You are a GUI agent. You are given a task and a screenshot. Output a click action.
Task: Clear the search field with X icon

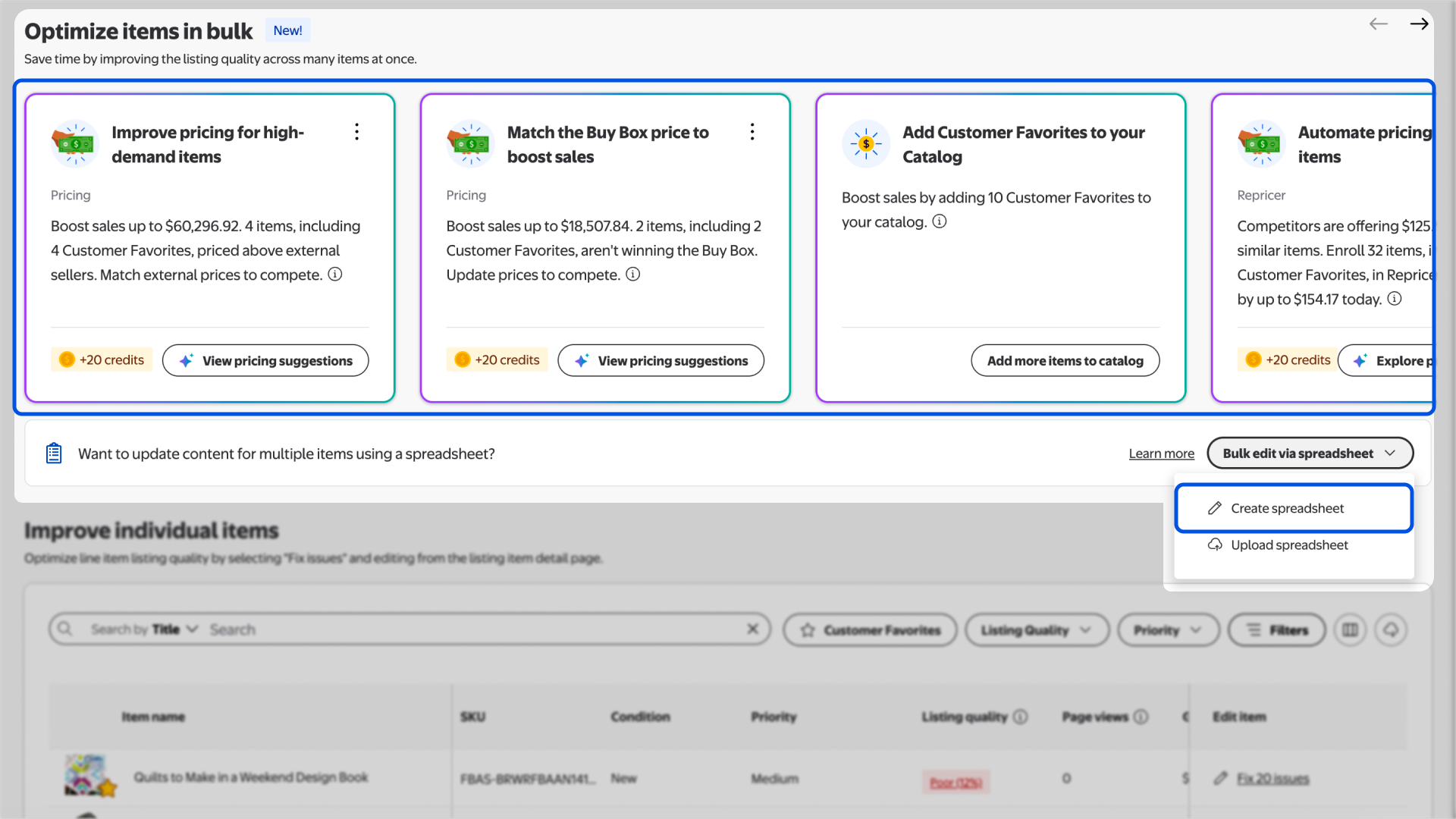click(x=753, y=629)
